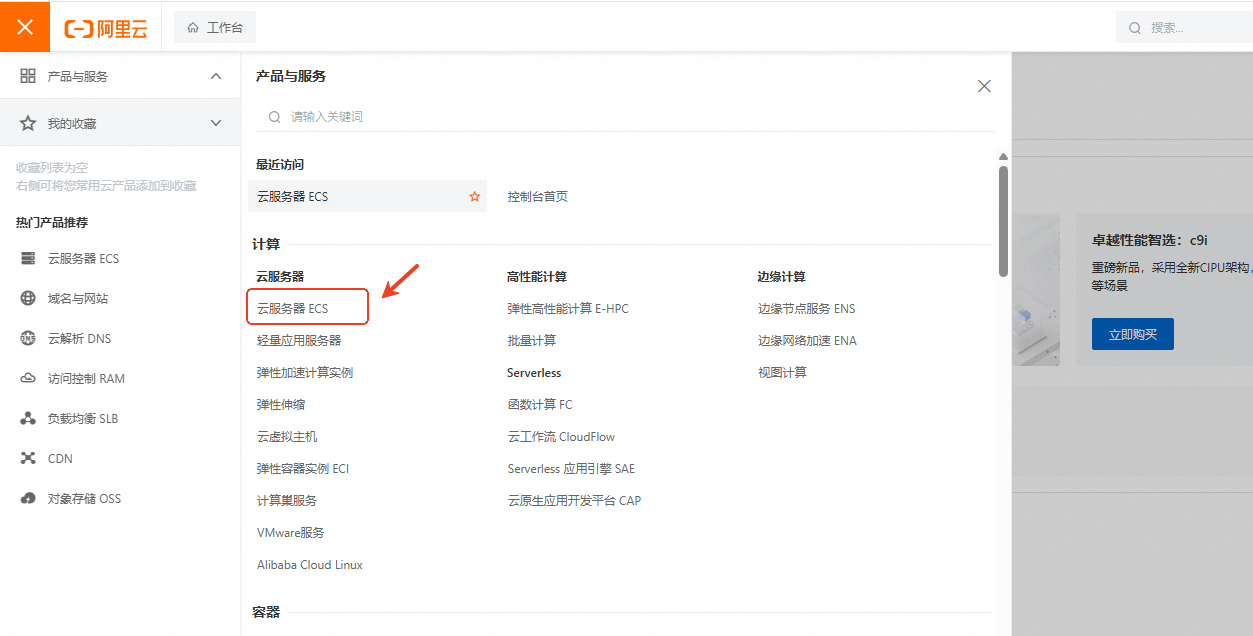Open the 工作台 tab
The height and width of the screenshot is (636, 1253).
point(215,28)
